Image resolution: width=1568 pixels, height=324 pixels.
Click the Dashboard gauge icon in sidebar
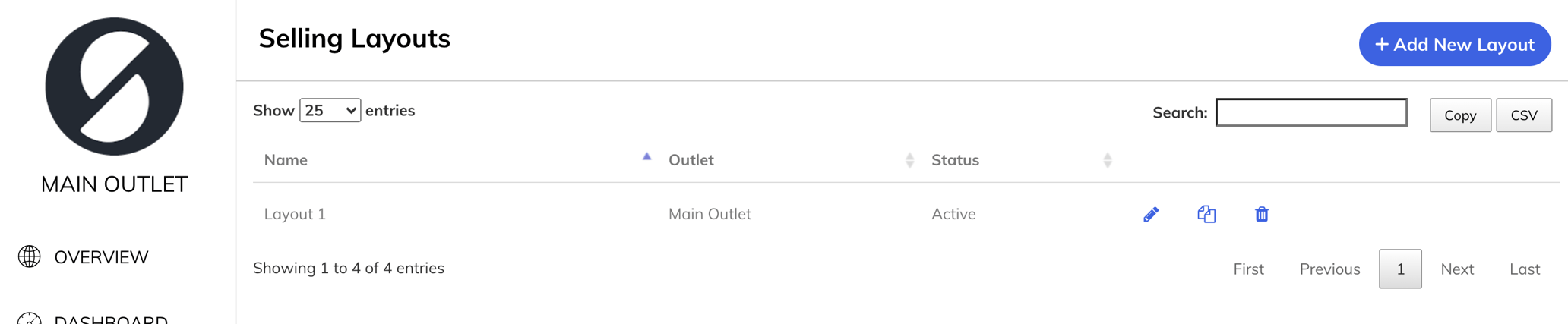[30, 319]
